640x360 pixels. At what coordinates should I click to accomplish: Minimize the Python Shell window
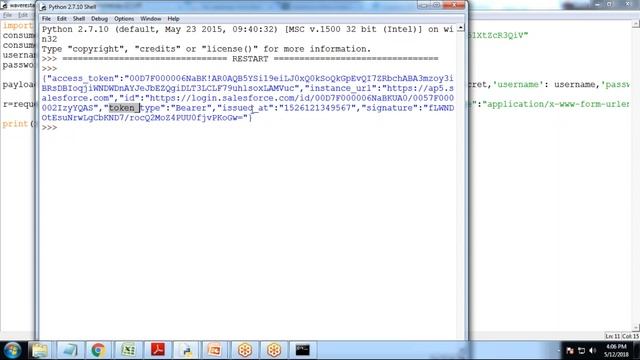coord(424,5)
